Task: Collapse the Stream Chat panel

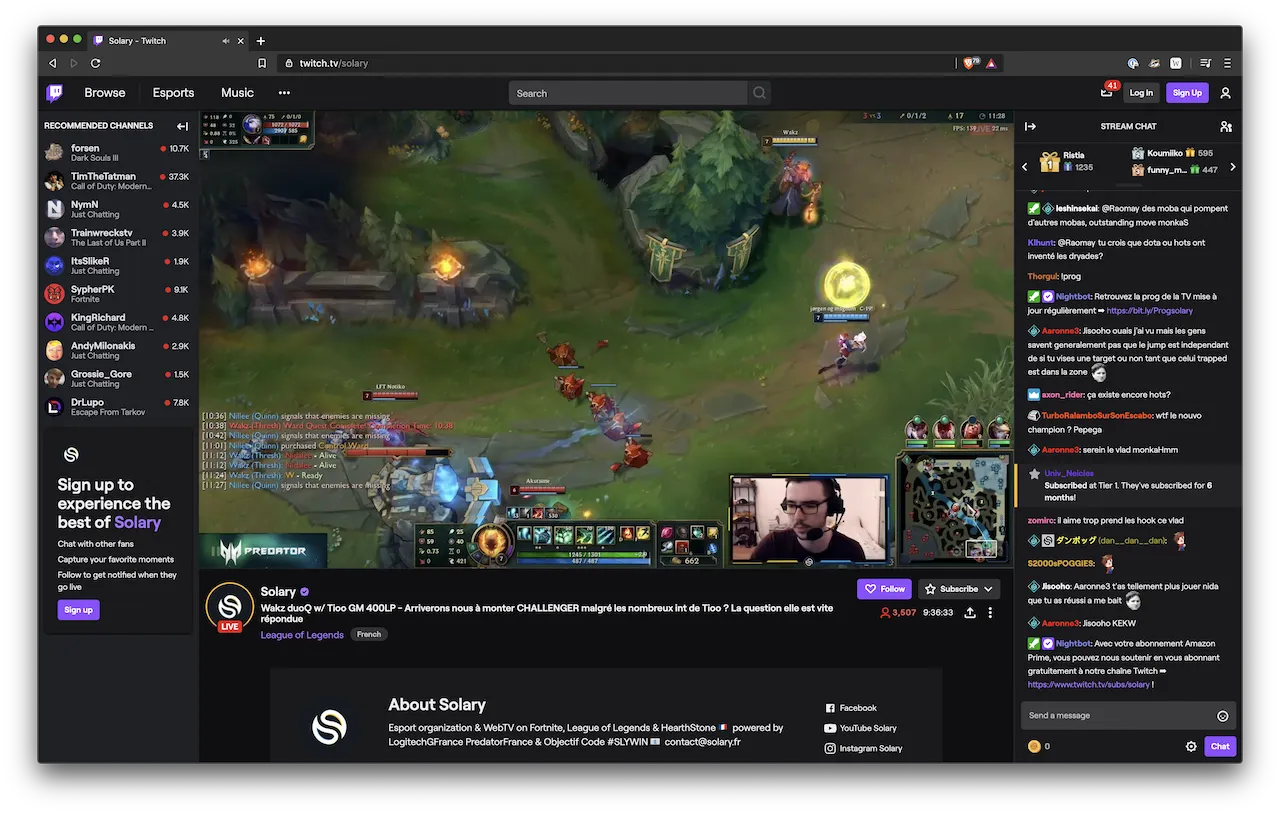Action: (x=1031, y=126)
